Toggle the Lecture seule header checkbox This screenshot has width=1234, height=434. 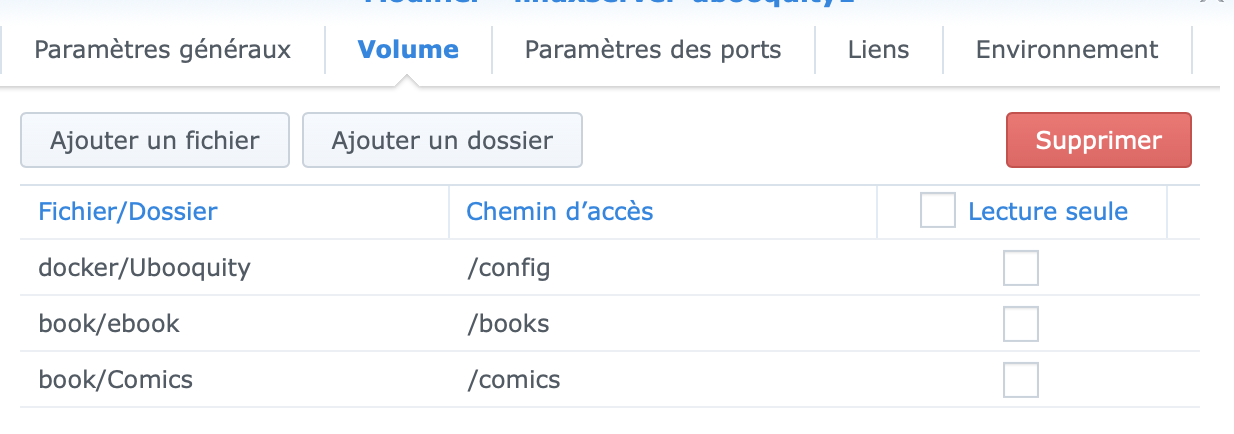pos(937,211)
